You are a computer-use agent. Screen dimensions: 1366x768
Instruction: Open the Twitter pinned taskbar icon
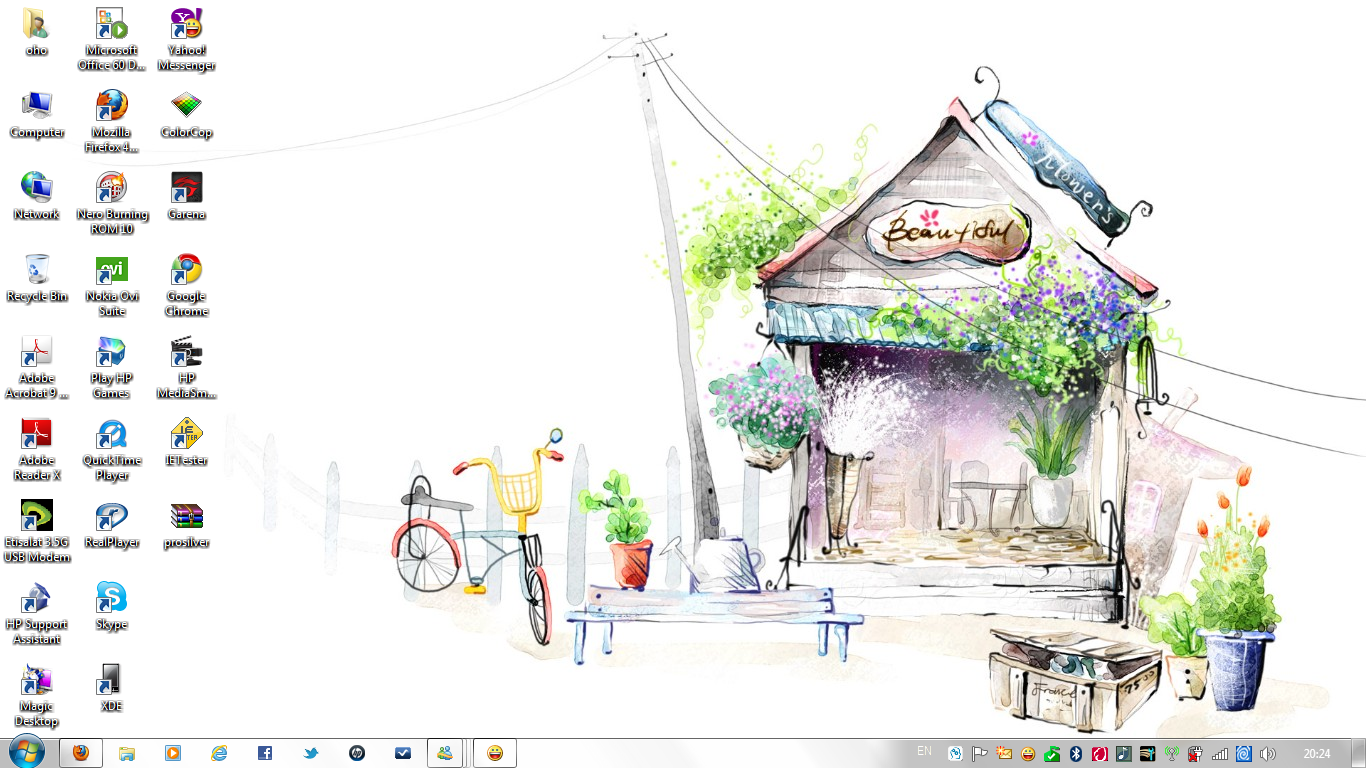311,753
